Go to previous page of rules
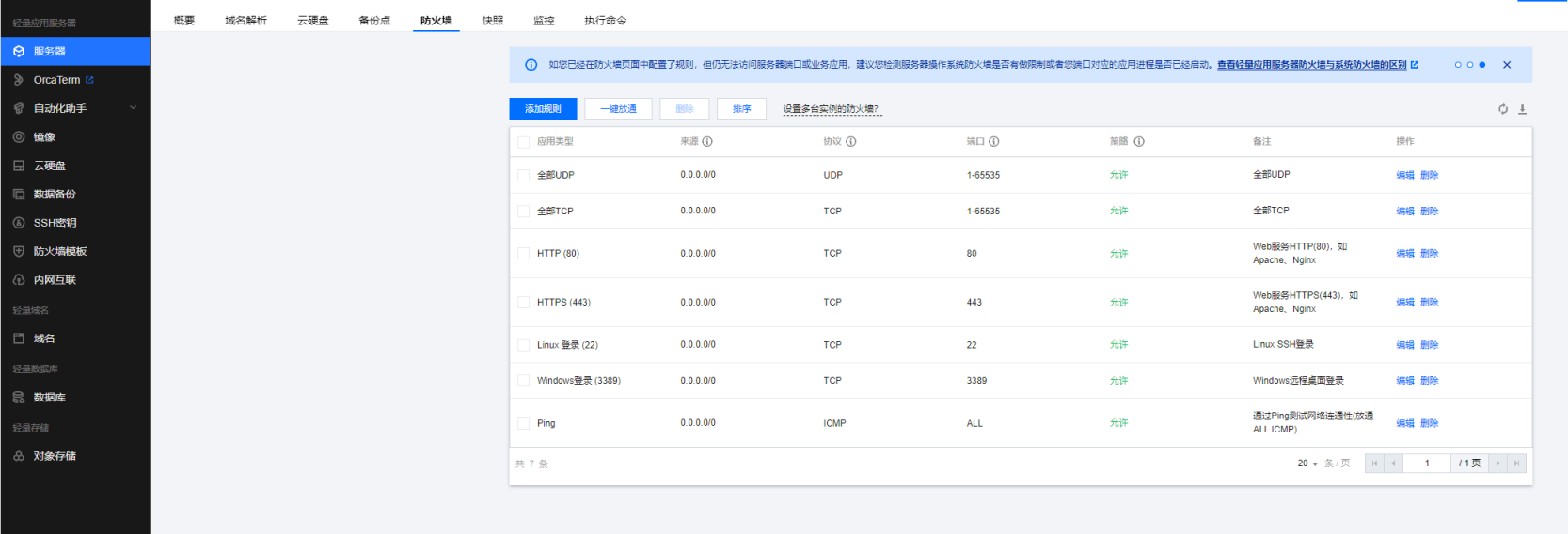 point(1393,463)
